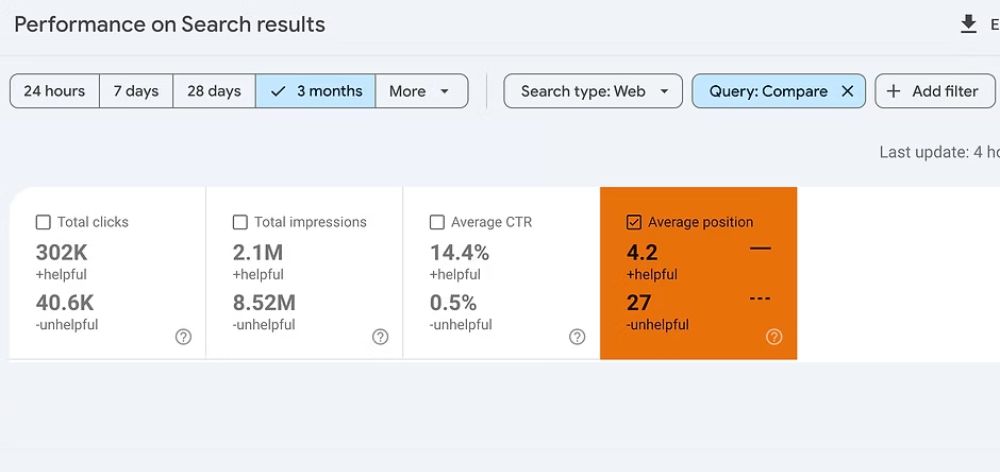The width and height of the screenshot is (1000, 472).
Task: Enable the Average CTR checkbox
Action: (x=437, y=222)
